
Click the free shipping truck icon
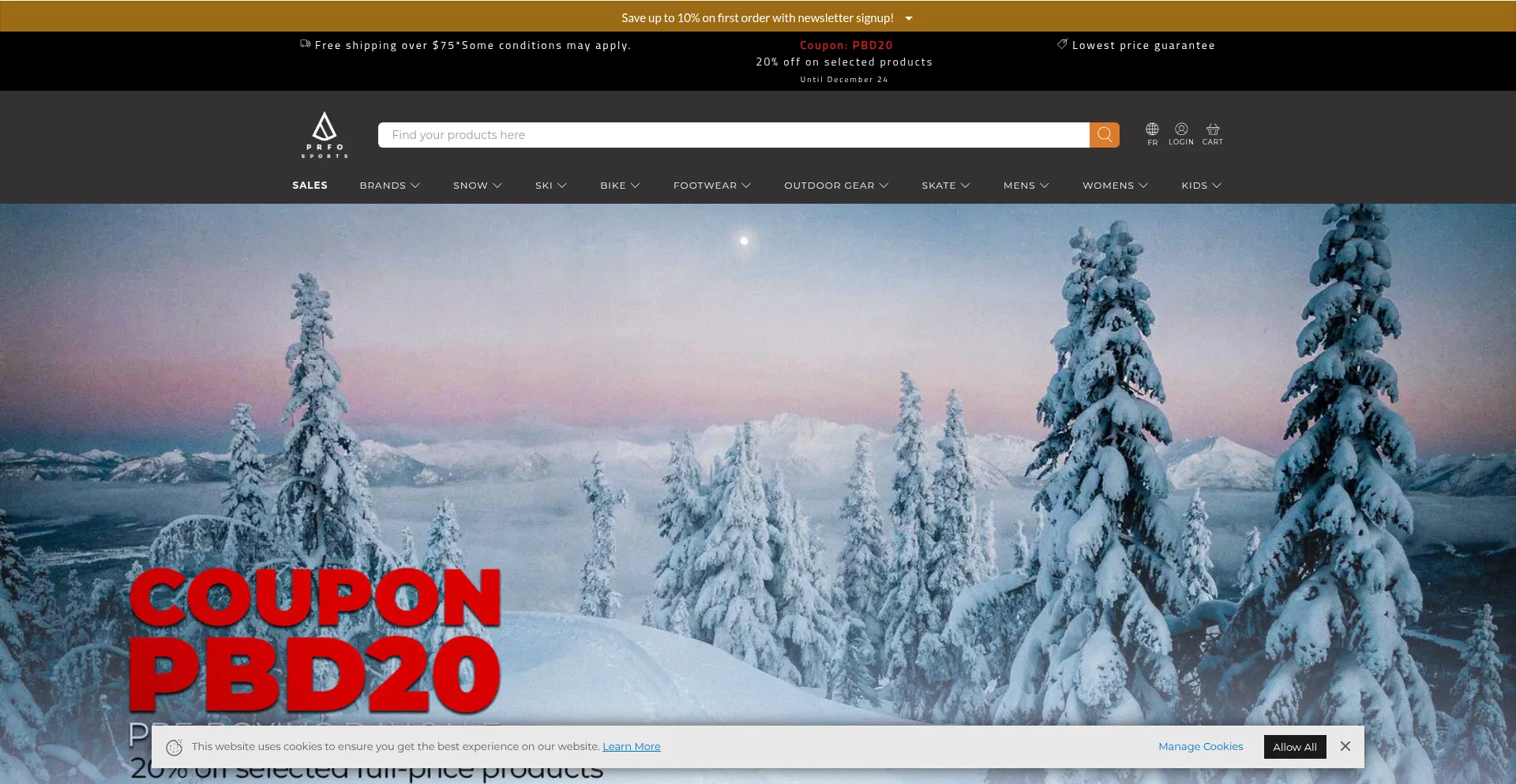305,44
